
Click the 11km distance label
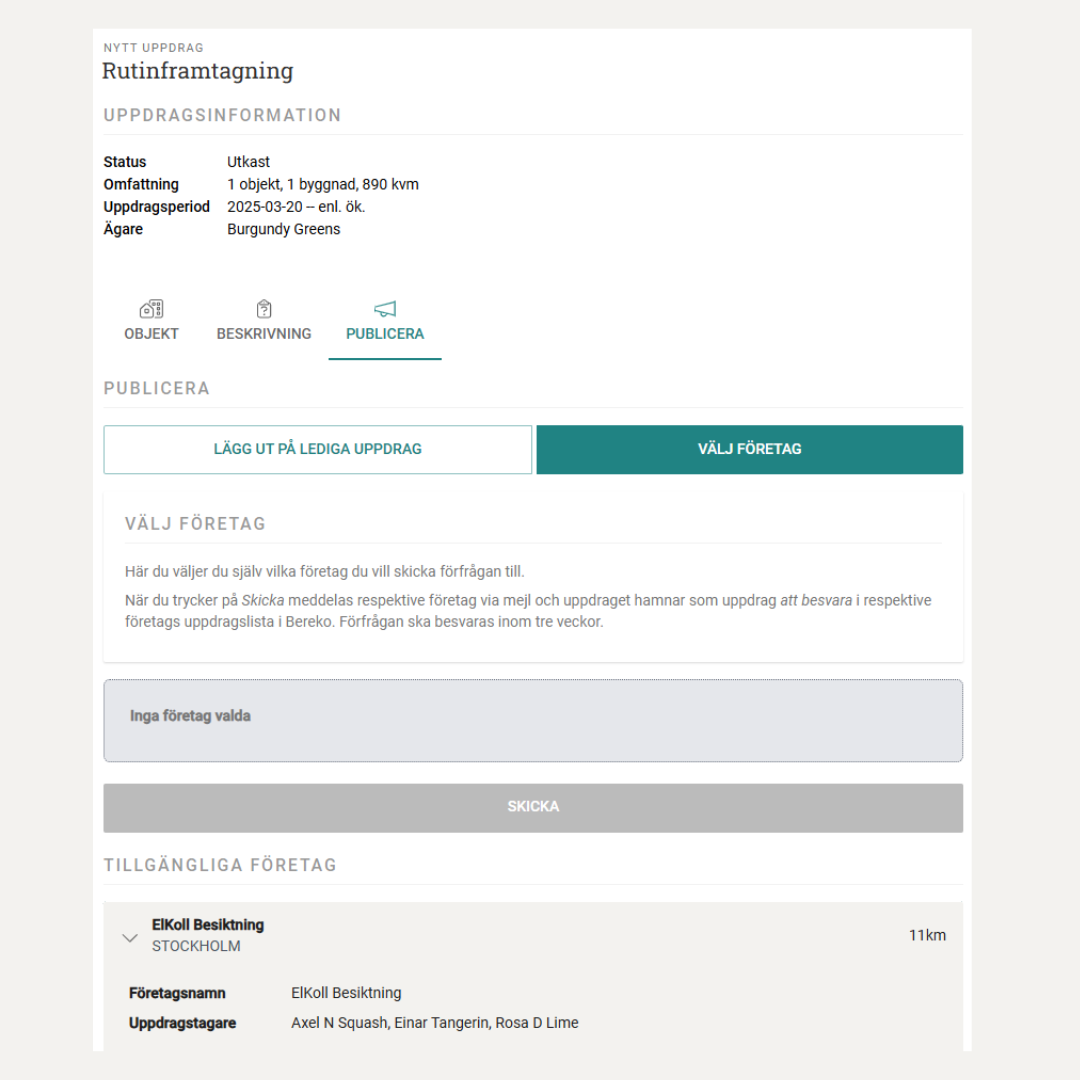pos(927,936)
